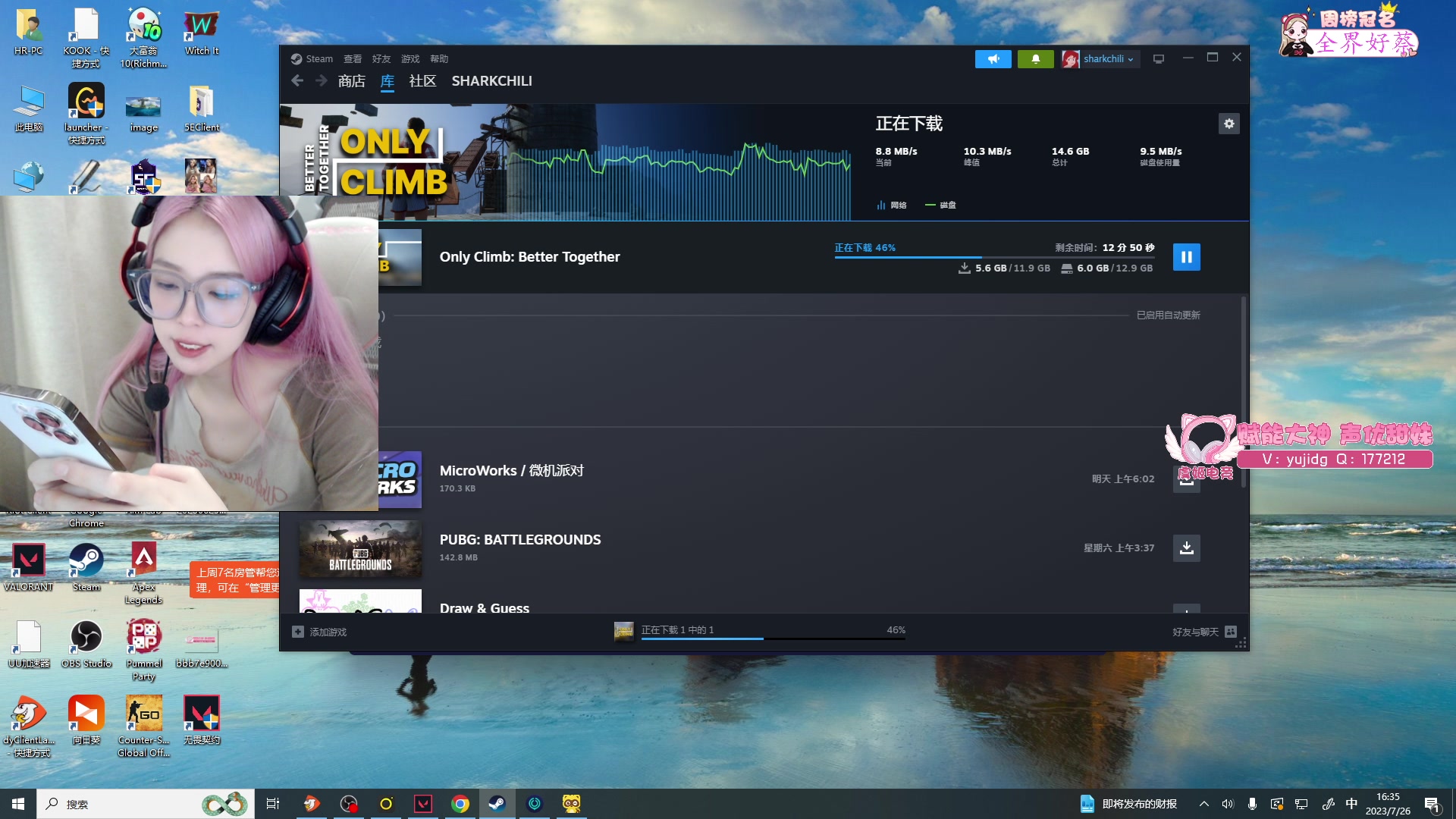Click the Windows Start button

[x=18, y=804]
